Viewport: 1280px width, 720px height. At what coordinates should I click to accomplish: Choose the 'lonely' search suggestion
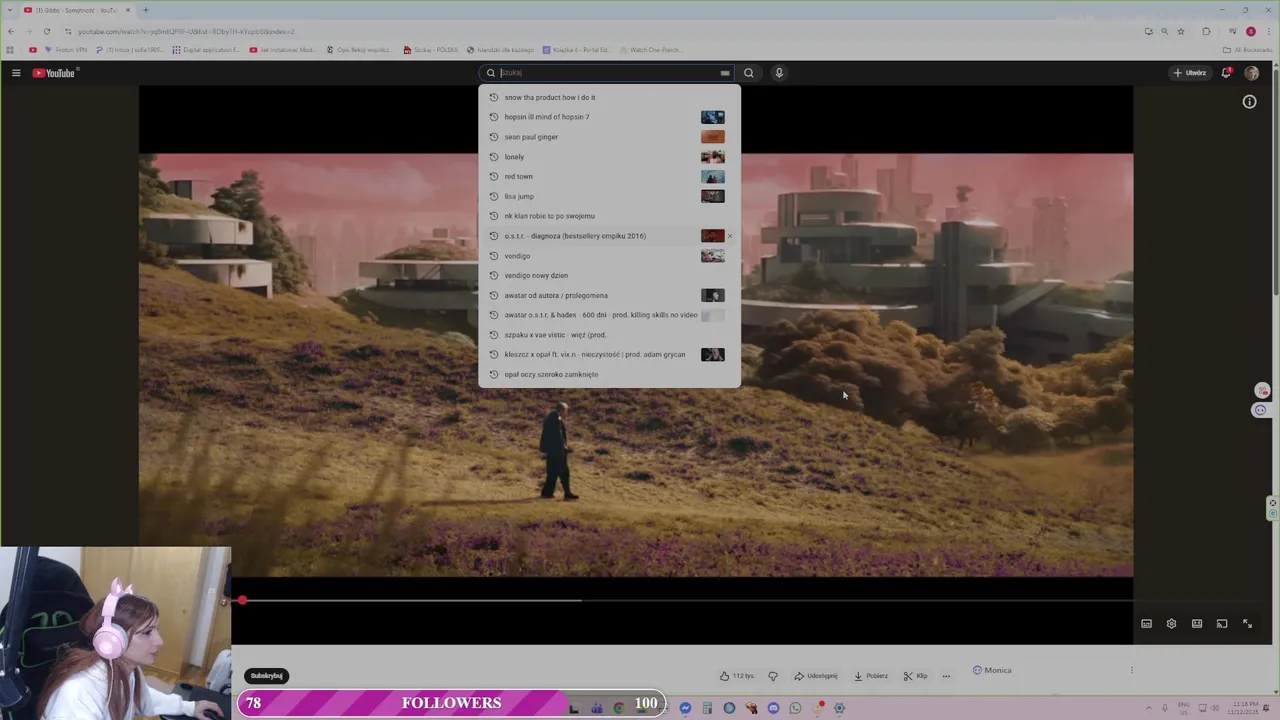coord(609,157)
